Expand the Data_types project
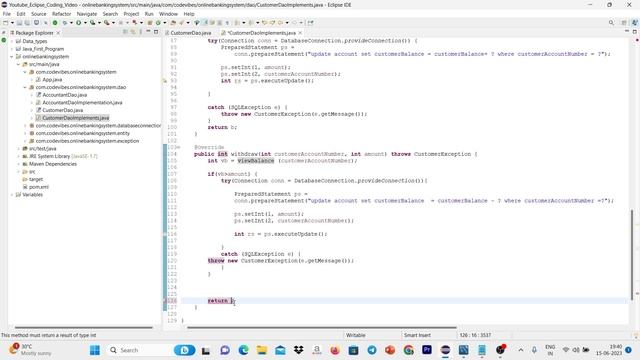Image resolution: width=640 pixels, height=360 pixels. [x=11, y=41]
